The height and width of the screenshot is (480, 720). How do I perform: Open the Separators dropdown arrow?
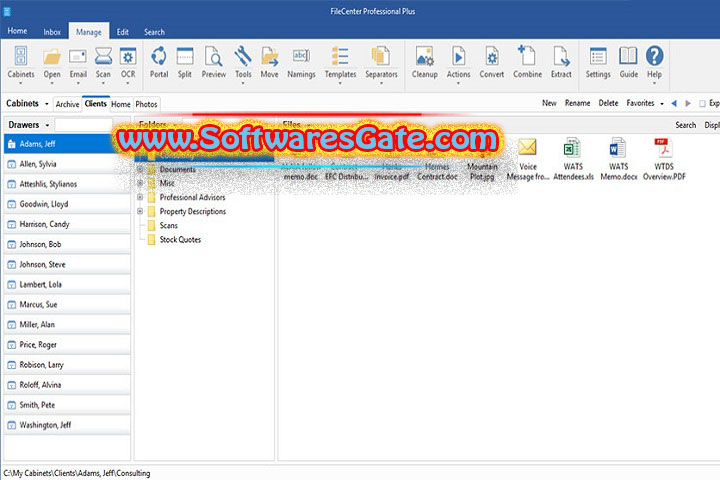pos(381,83)
